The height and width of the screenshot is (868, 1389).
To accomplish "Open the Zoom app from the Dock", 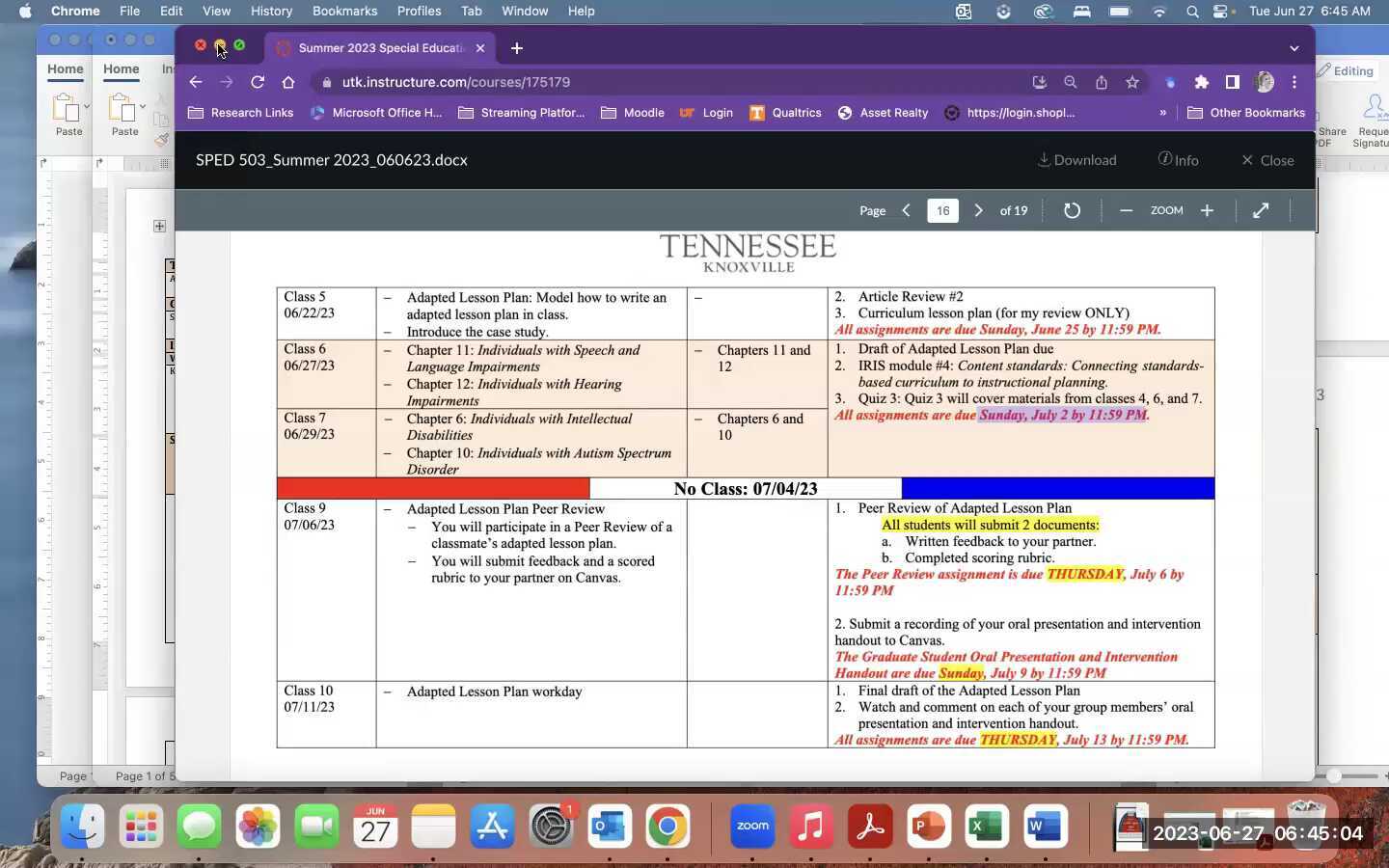I will pos(751,827).
